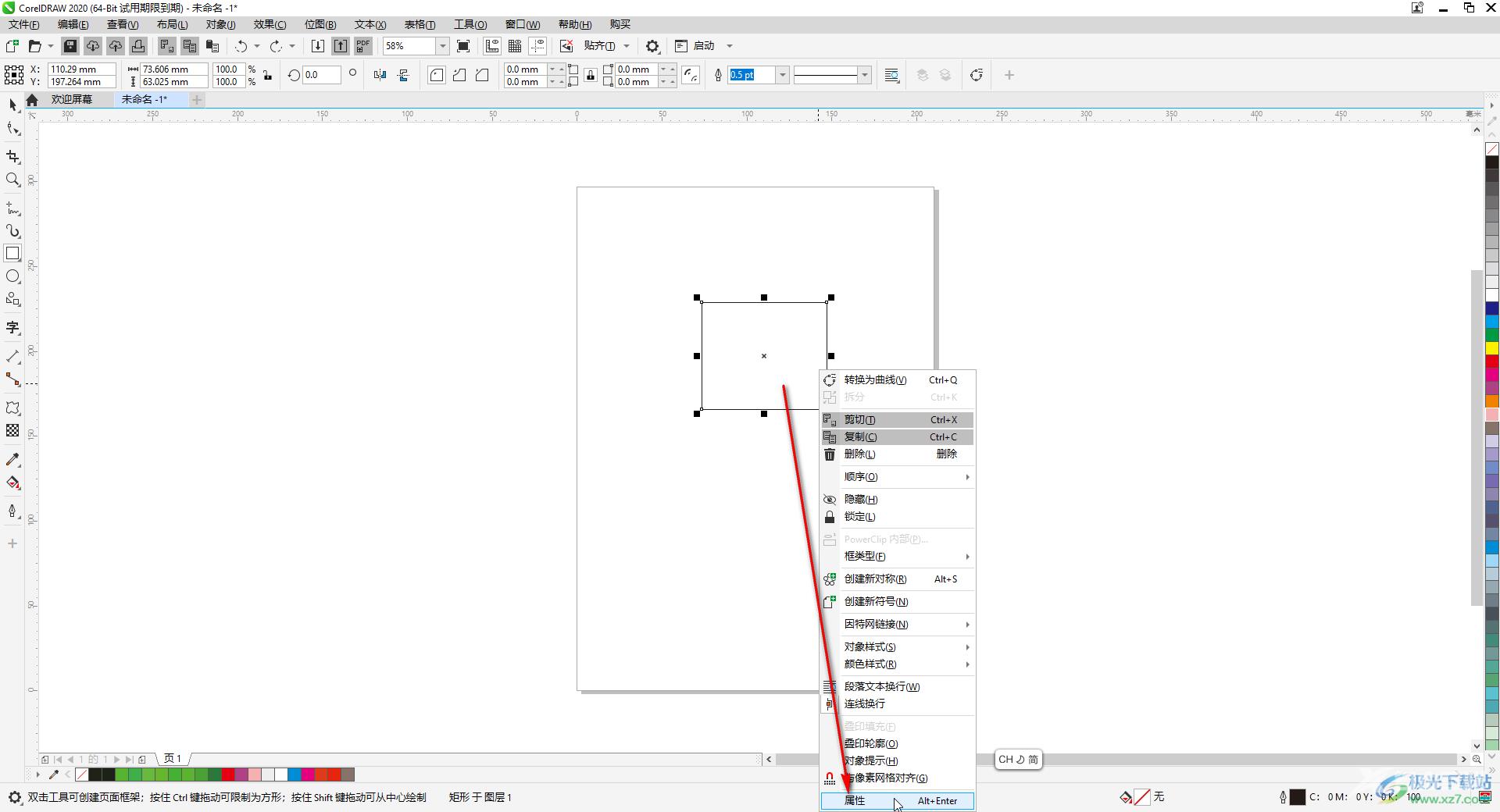Screen dimensions: 1500x812
Task: Pick the red swatch in right palette
Action: (1491, 361)
